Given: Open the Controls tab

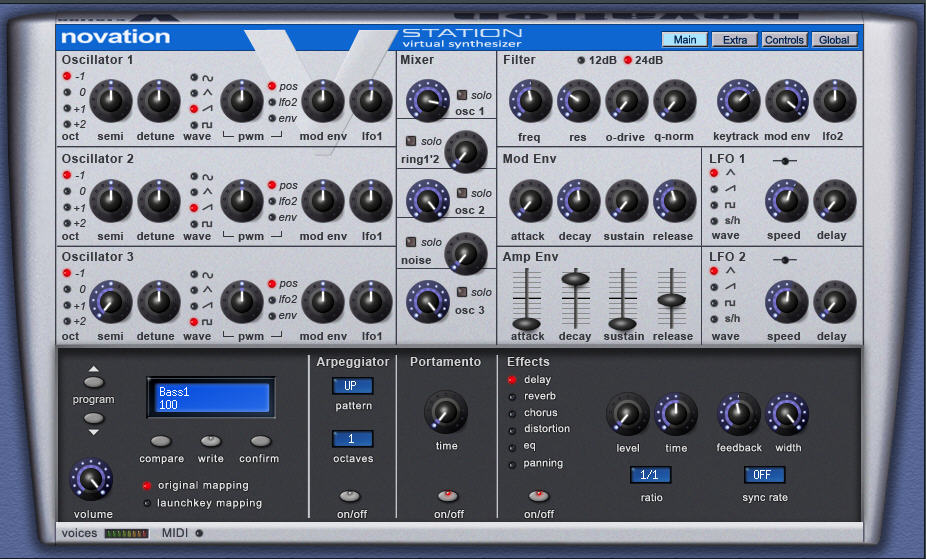Looking at the screenshot, I should [784, 40].
